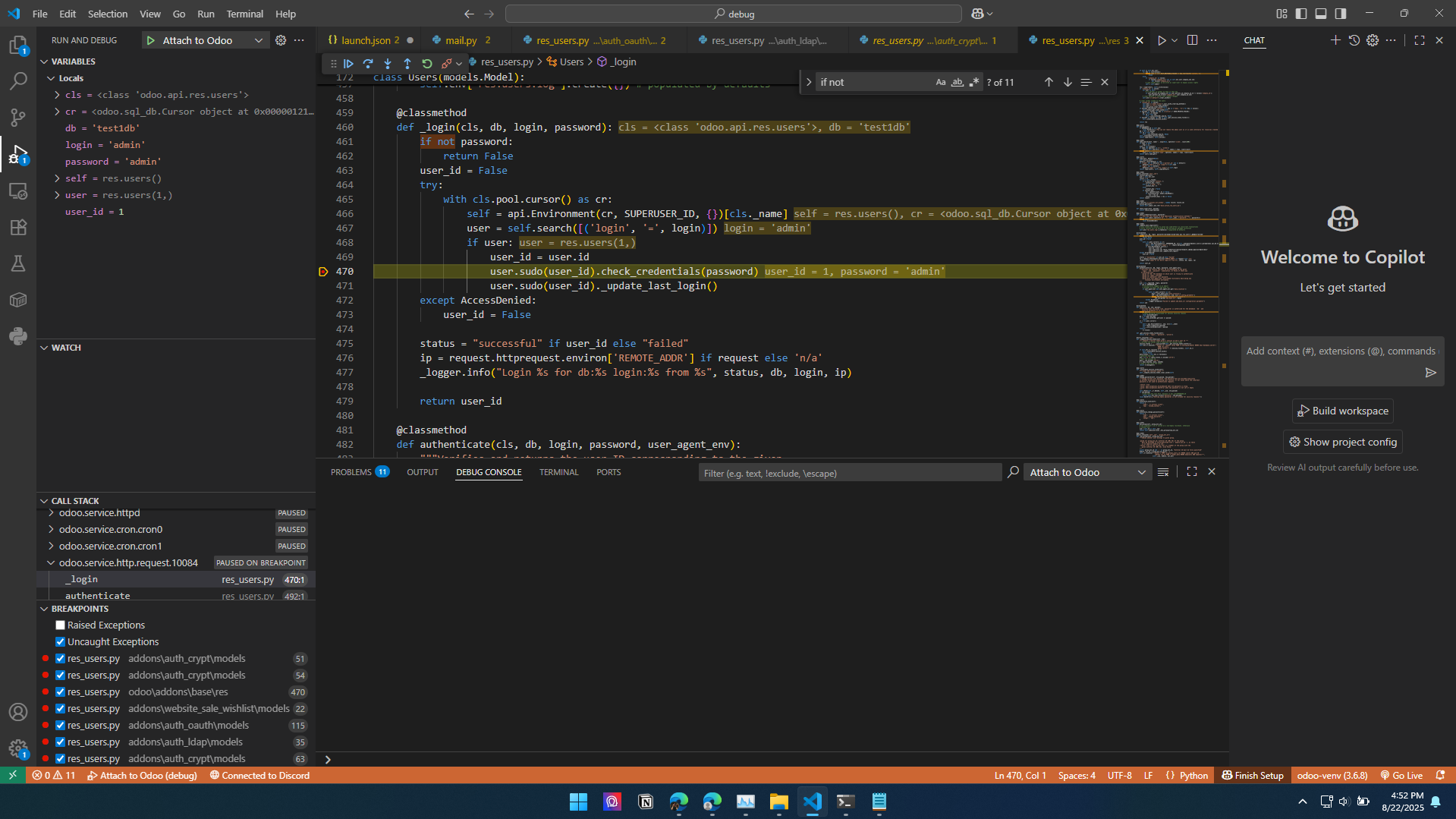Toggle Match Case in find widget
The image size is (1456, 819).
click(941, 82)
